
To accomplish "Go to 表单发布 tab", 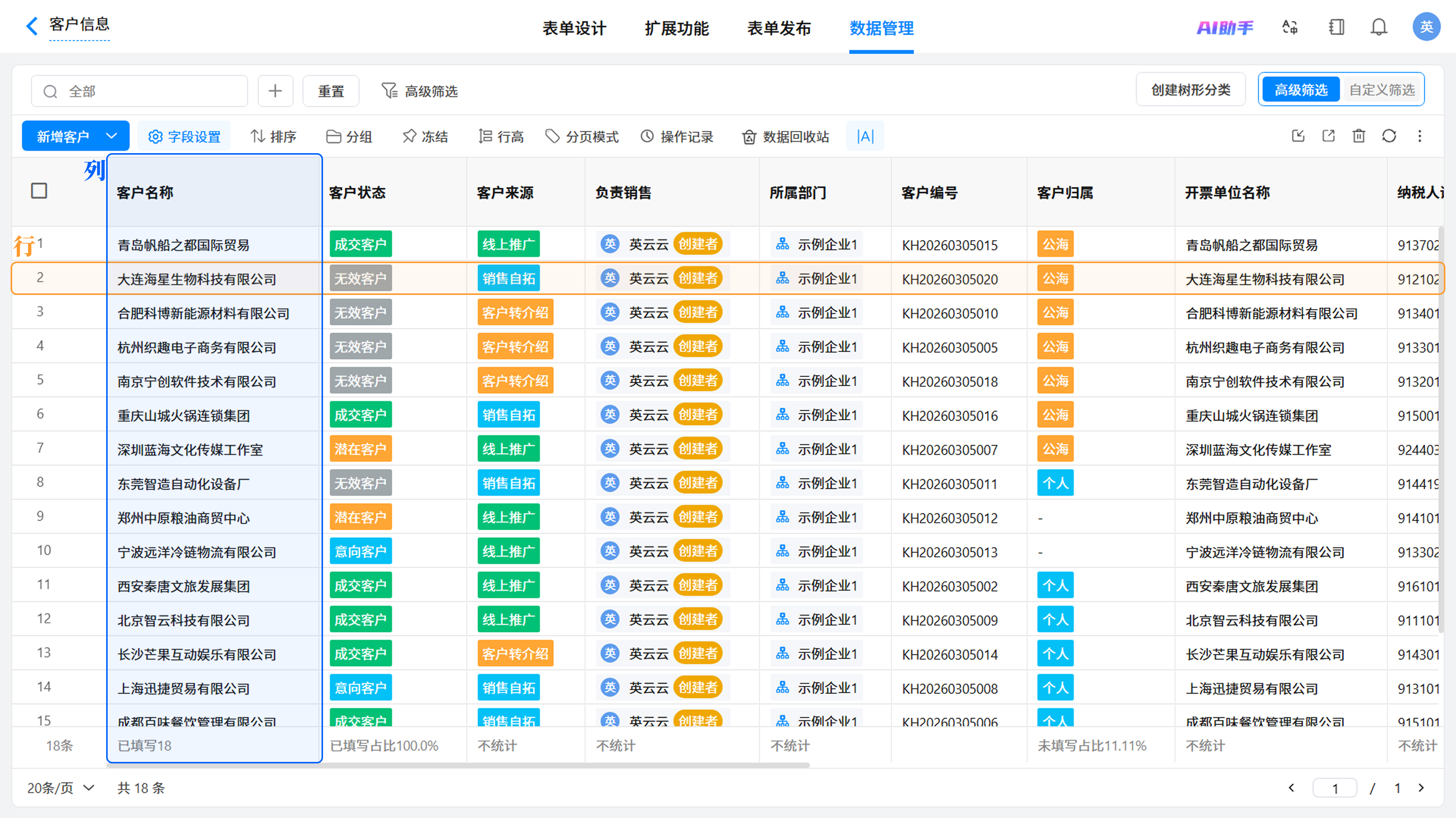I will click(779, 28).
